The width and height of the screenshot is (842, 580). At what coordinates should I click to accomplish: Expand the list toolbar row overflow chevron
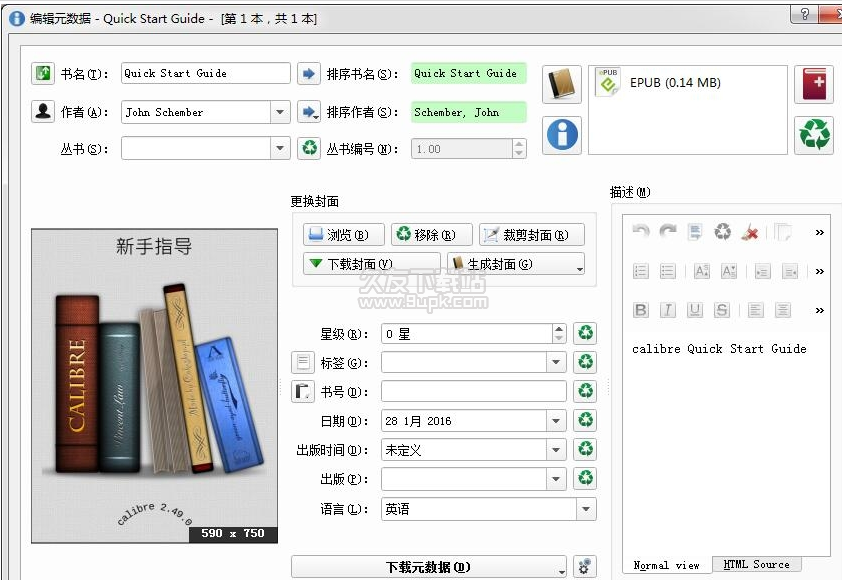click(x=819, y=271)
